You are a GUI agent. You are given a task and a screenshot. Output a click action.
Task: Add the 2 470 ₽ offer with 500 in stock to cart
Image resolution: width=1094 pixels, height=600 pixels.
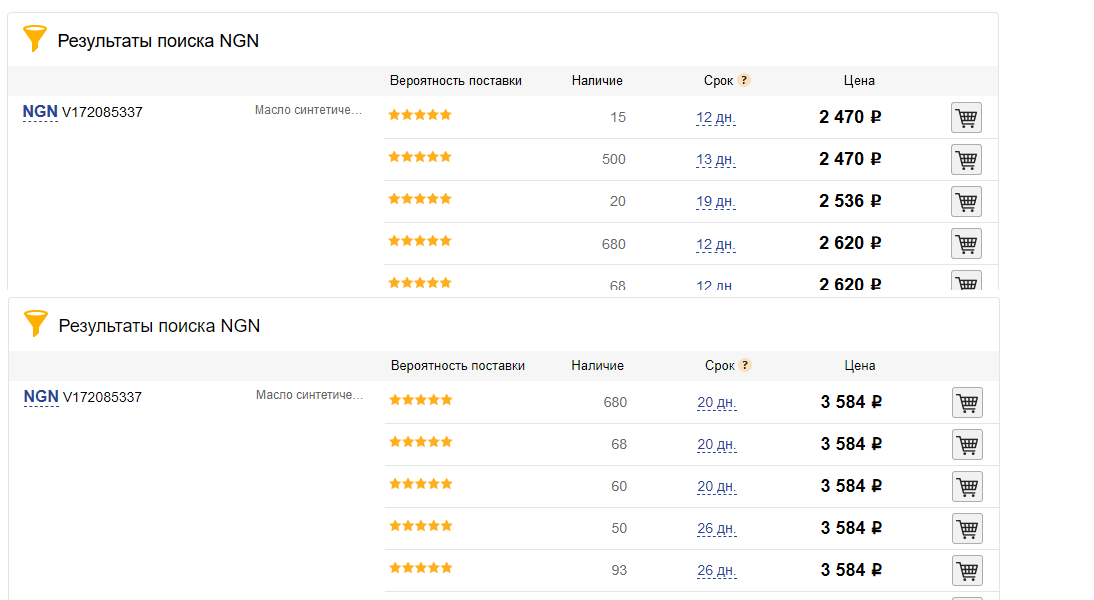966,159
